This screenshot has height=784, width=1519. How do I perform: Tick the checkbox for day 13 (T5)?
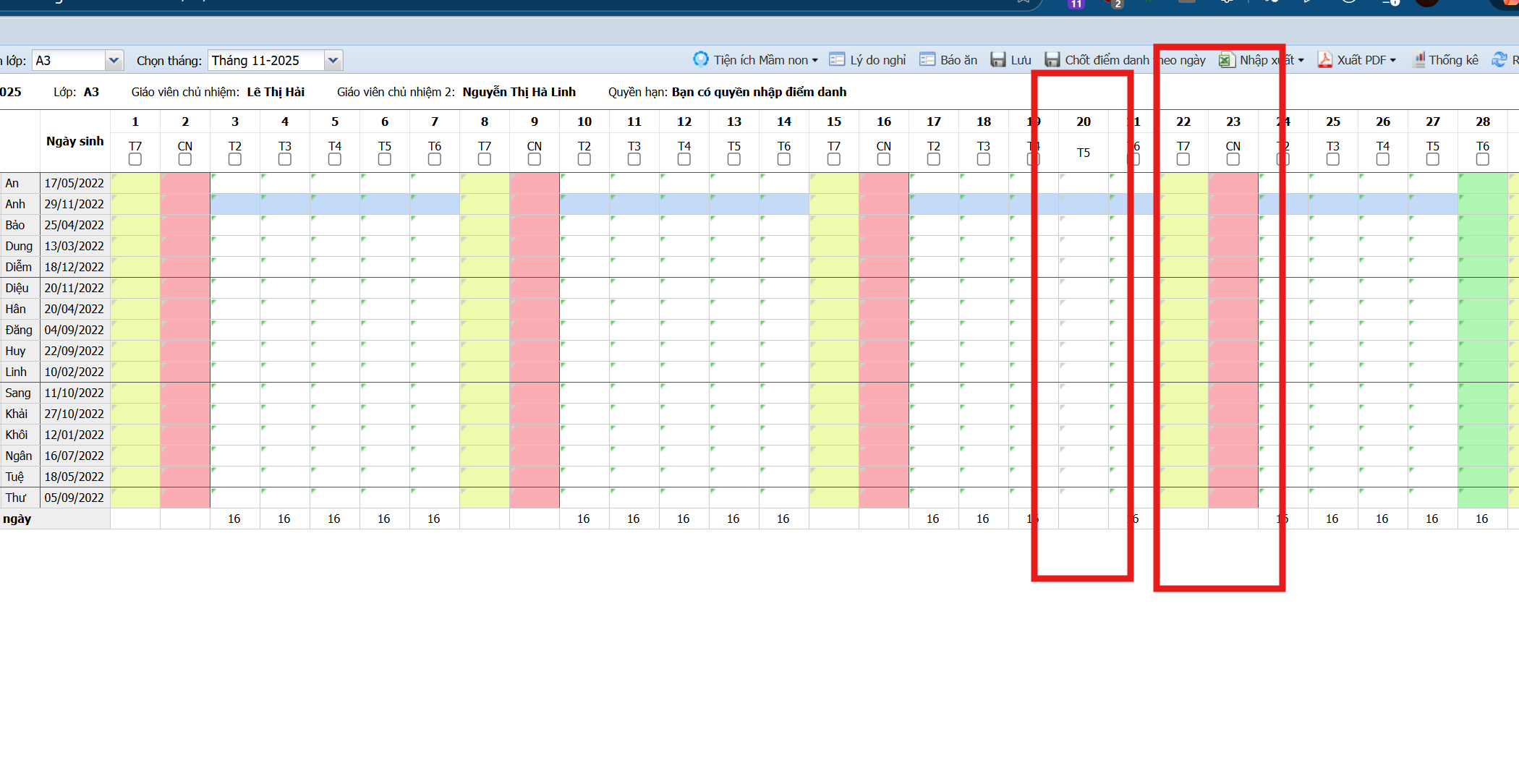pyautogui.click(x=734, y=159)
